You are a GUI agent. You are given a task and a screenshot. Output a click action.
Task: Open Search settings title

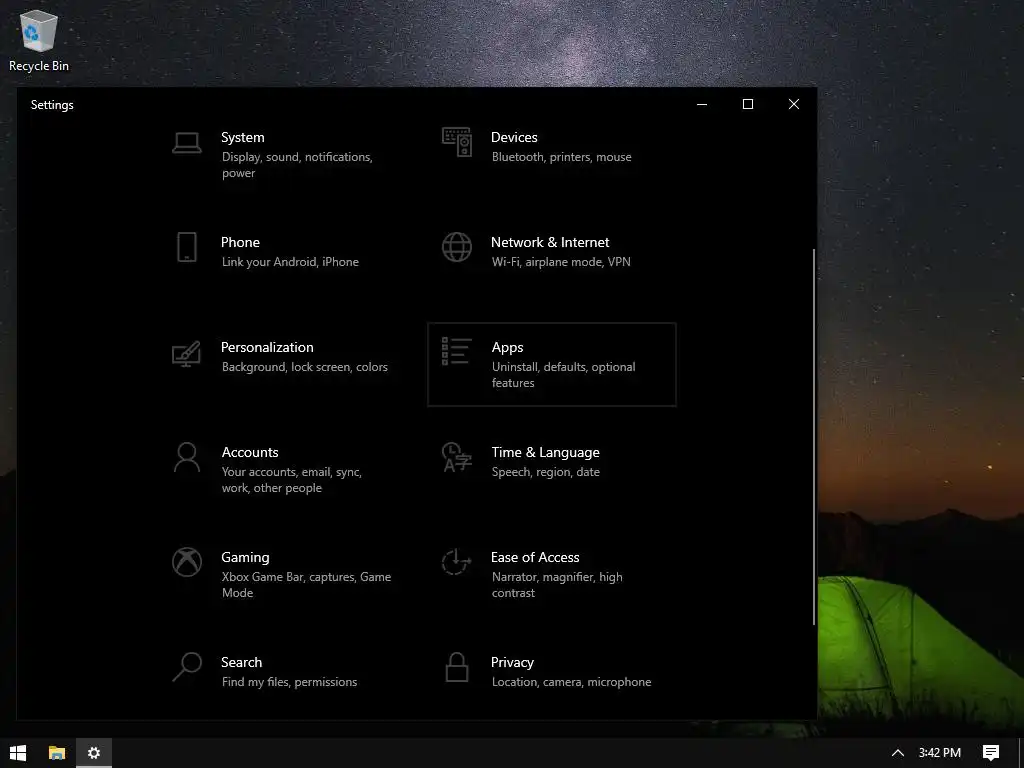(x=242, y=662)
